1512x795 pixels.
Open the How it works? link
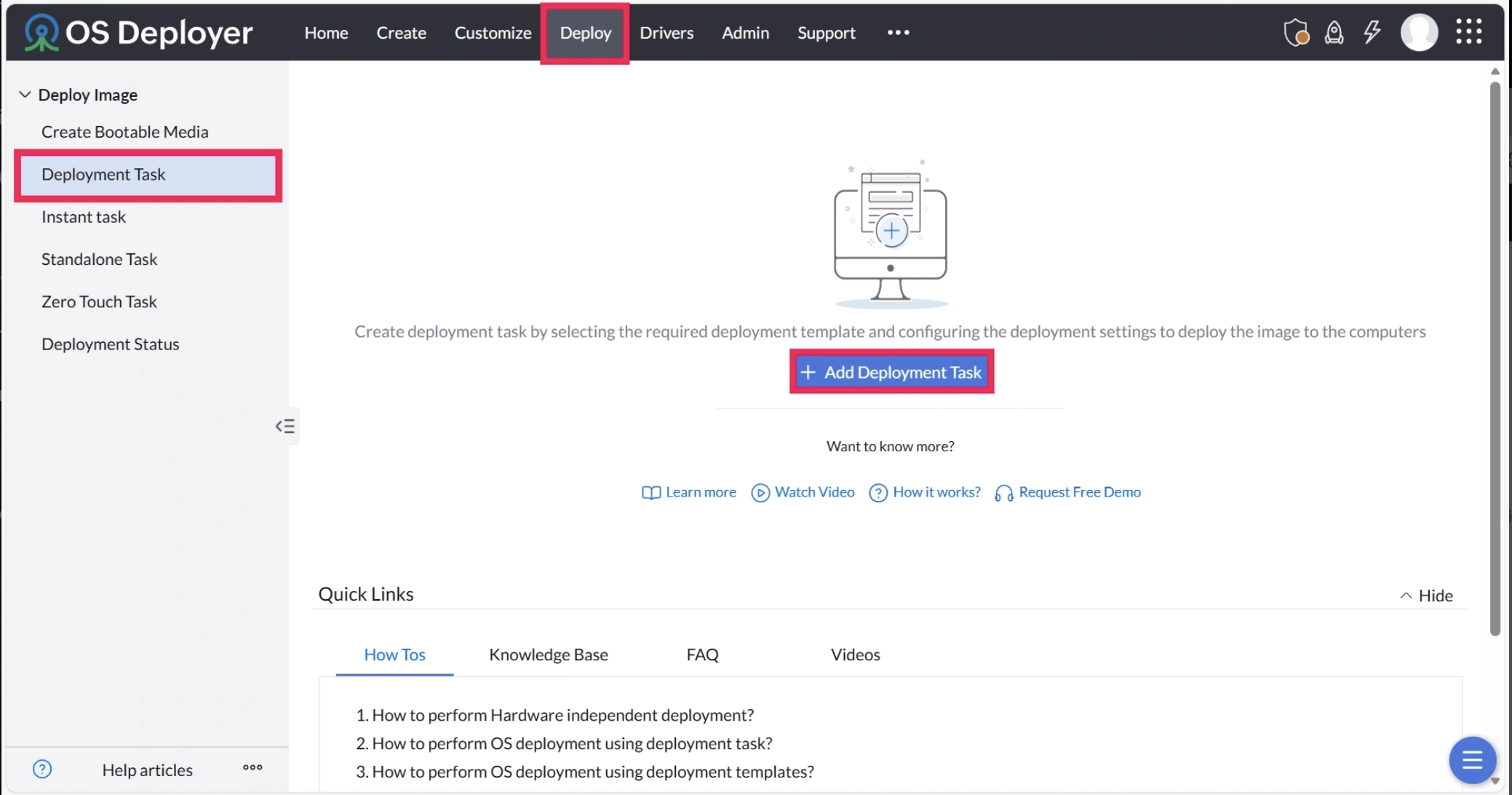pos(936,492)
